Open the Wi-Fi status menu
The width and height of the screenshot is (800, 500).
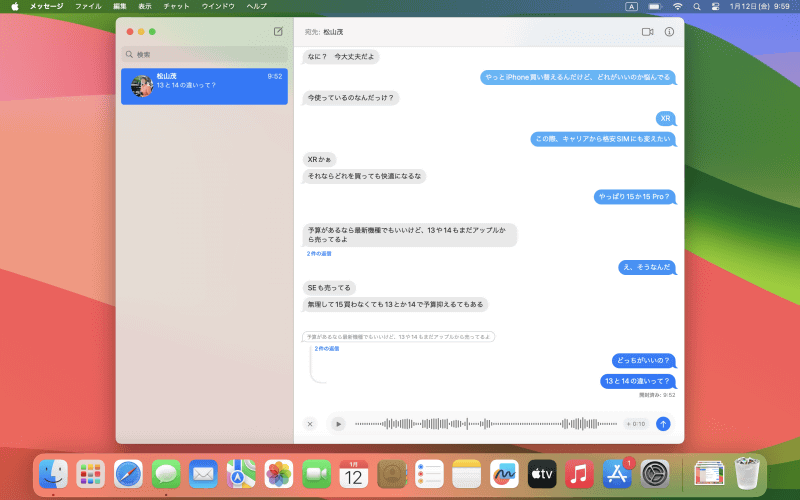click(678, 6)
